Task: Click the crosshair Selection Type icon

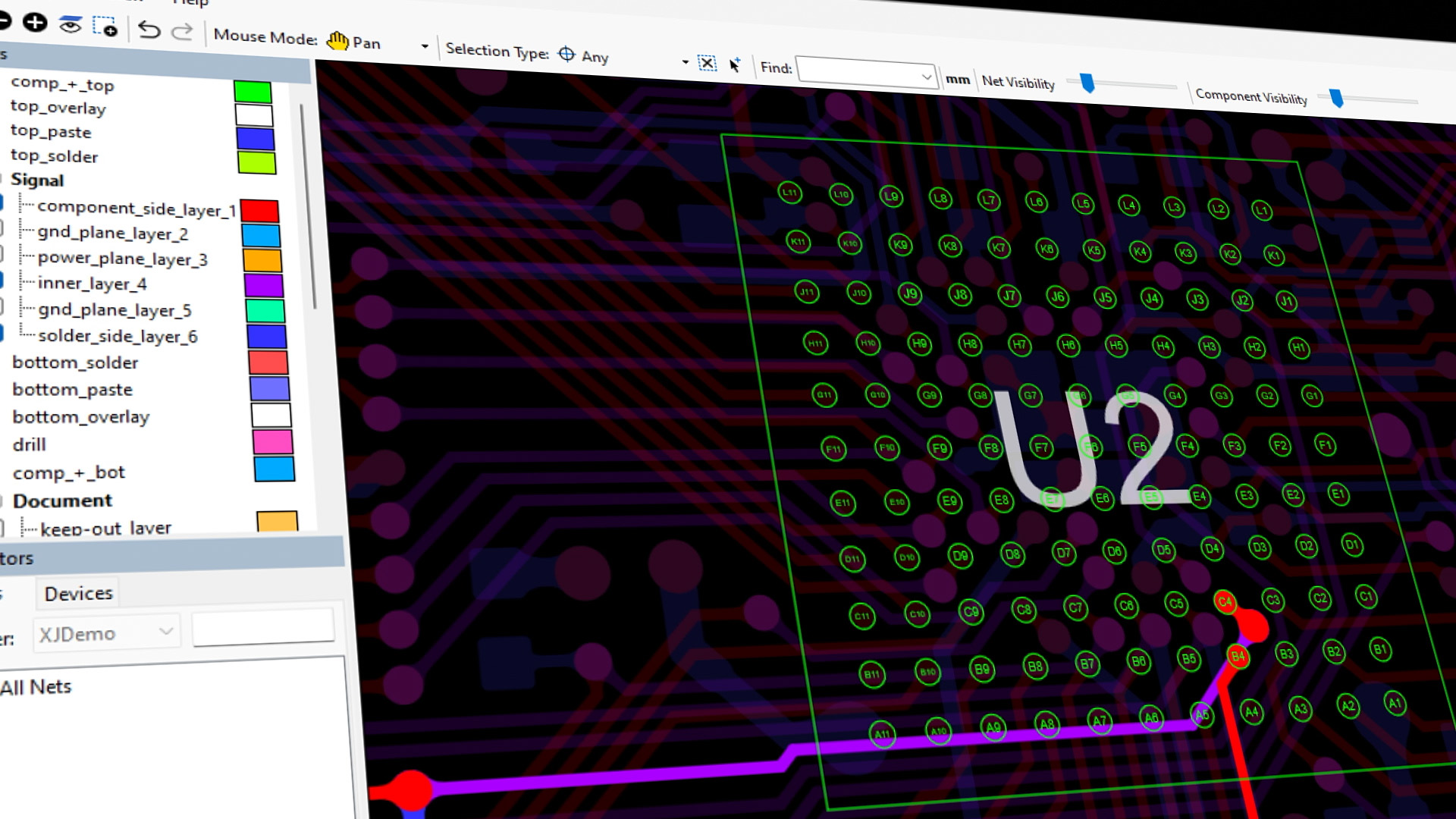Action: [x=566, y=54]
